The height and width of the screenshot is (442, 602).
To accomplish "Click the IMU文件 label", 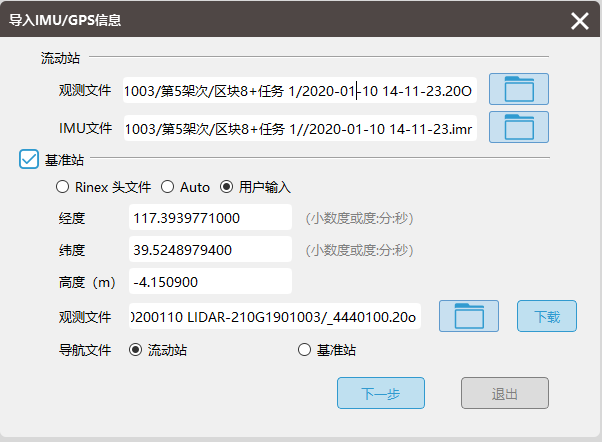I will 85,128.
